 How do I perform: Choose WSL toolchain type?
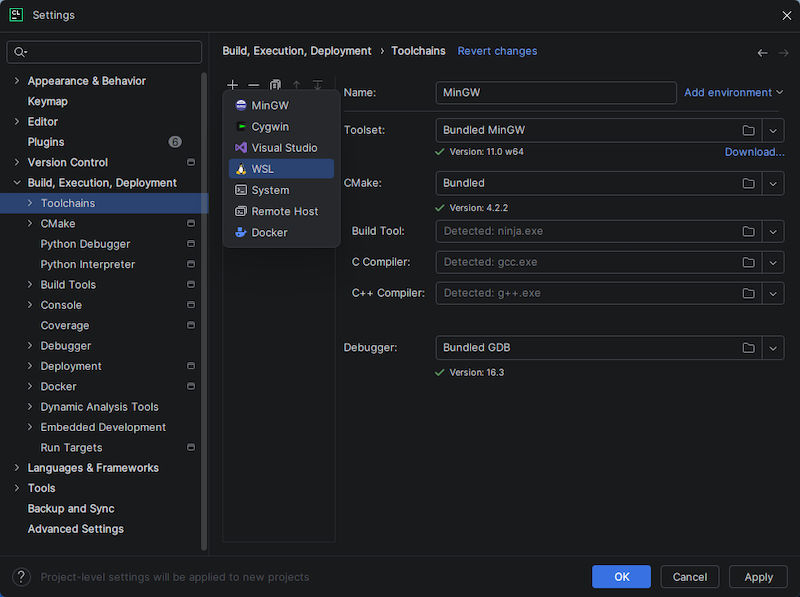click(281, 169)
